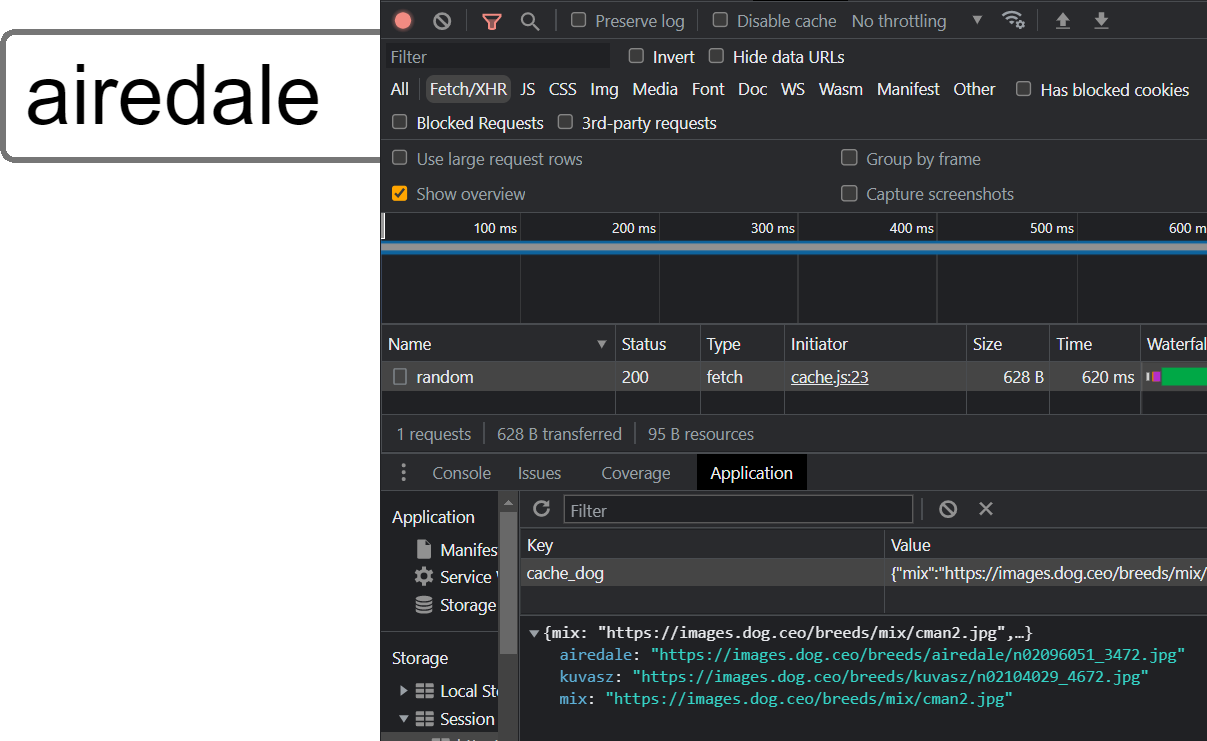The height and width of the screenshot is (741, 1207).
Task: Toggle the filter funnel icon
Action: (491, 21)
